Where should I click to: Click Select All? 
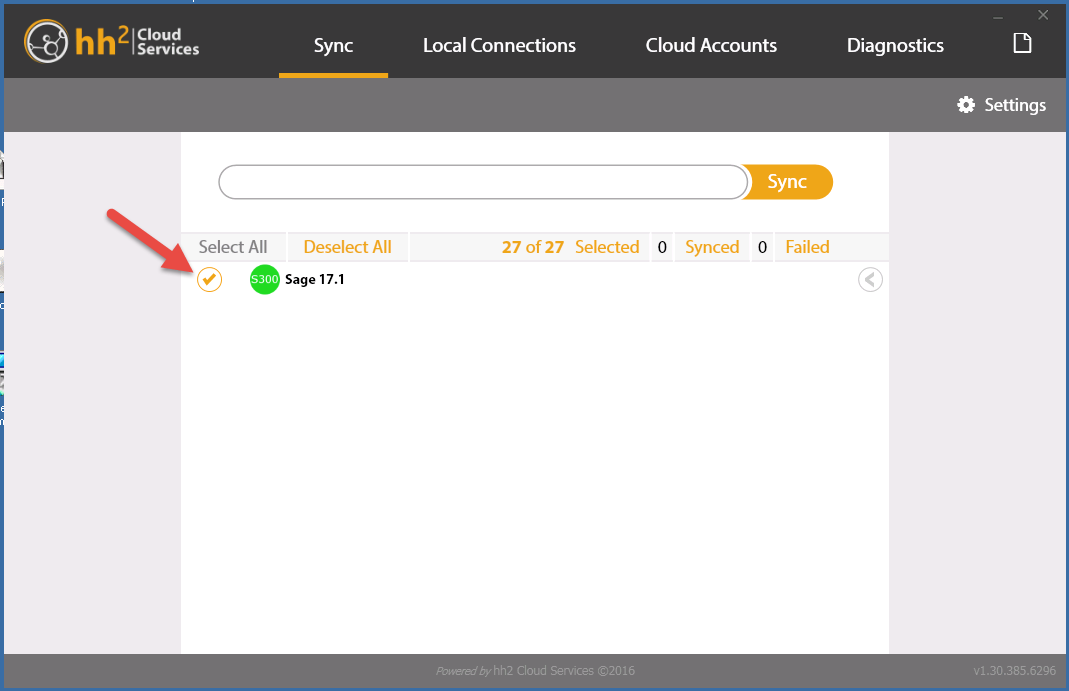[233, 247]
